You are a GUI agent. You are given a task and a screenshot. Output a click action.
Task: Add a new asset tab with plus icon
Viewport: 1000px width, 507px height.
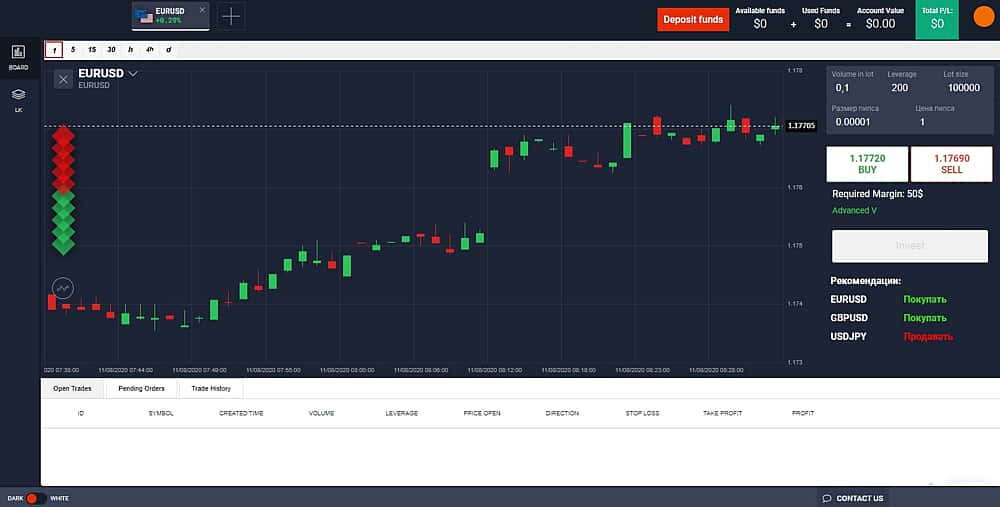point(230,16)
